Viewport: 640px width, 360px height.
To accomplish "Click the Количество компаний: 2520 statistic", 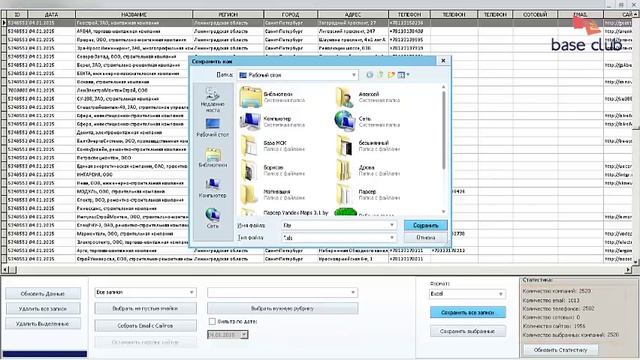I will pyautogui.click(x=557, y=291).
